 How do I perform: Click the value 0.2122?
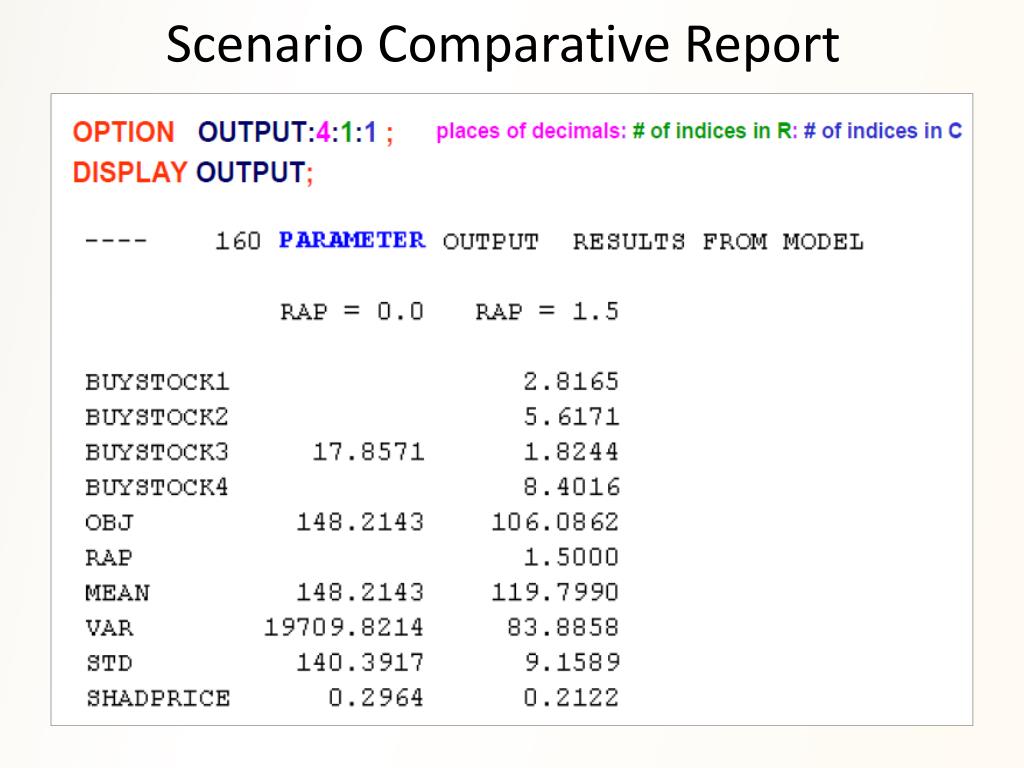(571, 699)
